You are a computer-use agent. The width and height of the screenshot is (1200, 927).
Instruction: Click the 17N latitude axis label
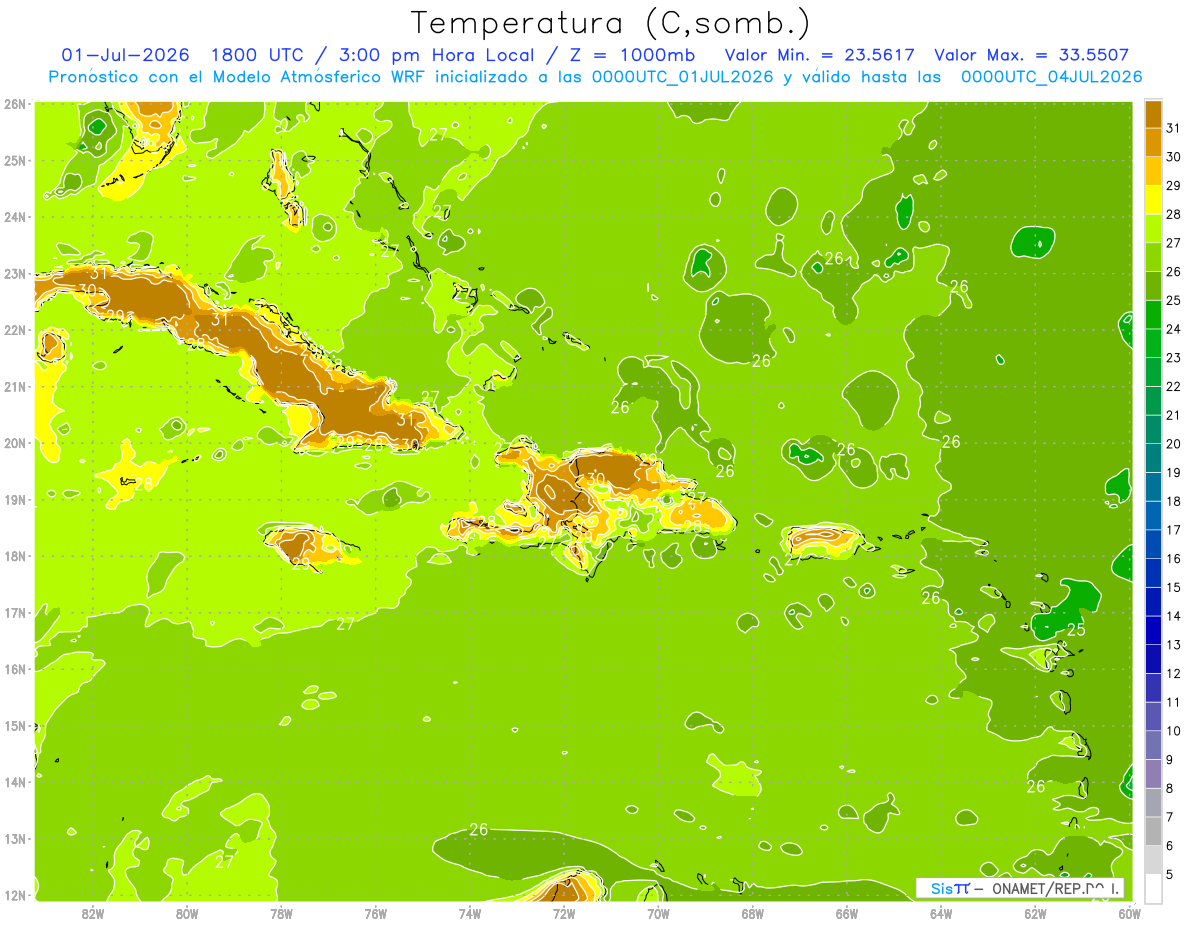click(x=14, y=612)
